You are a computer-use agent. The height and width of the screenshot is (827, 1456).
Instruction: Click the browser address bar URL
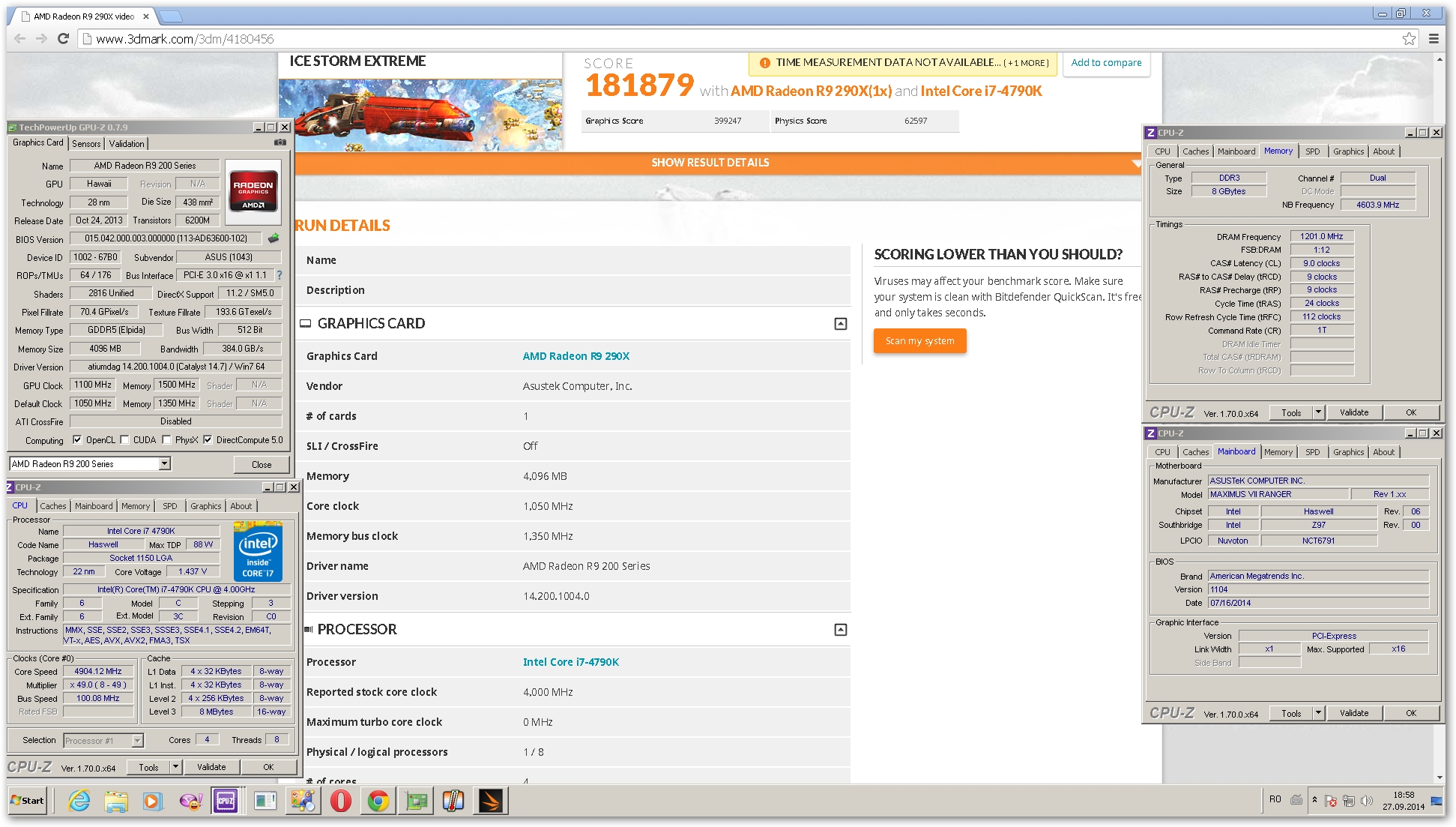185,39
